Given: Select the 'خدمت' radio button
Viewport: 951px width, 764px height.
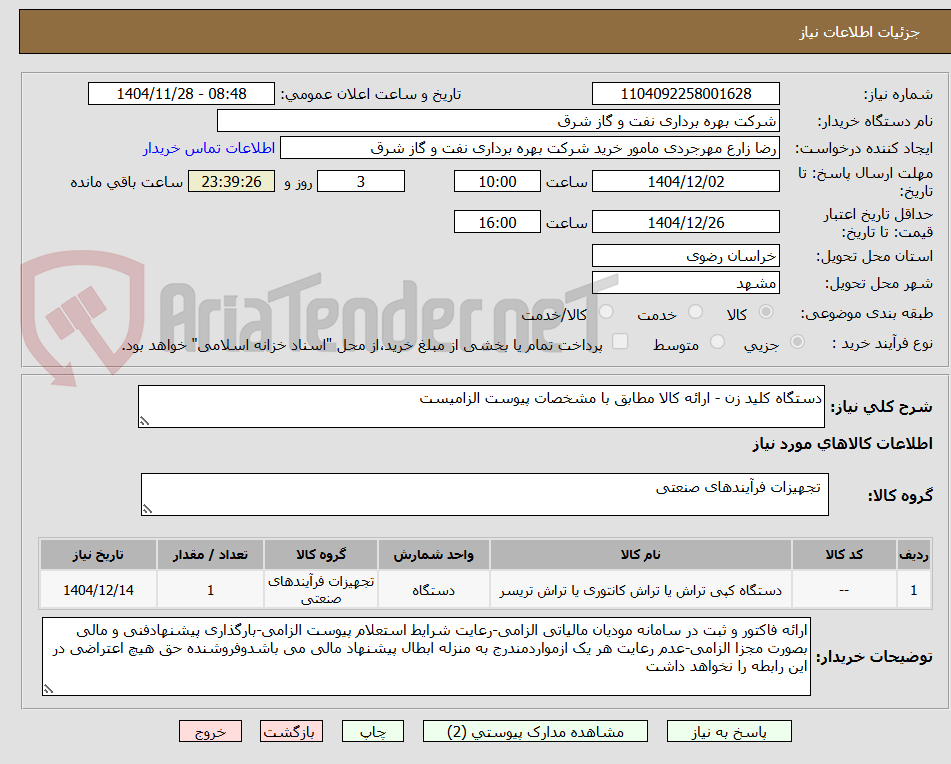Looking at the screenshot, I should 695,312.
